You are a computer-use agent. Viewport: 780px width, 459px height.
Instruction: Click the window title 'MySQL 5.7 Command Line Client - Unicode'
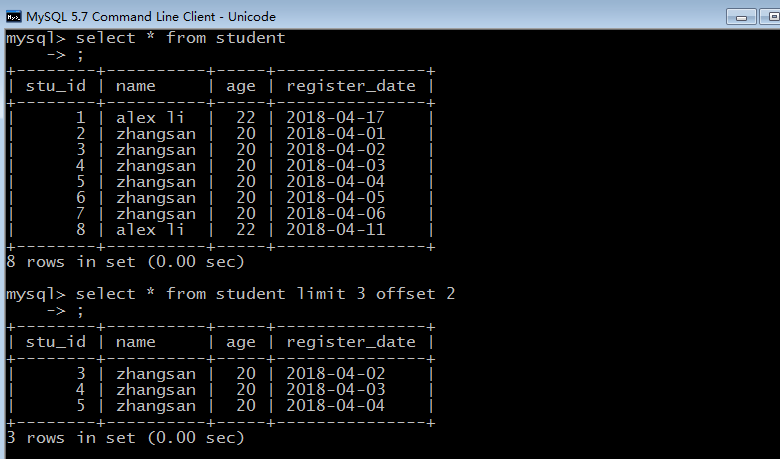[x=151, y=17]
